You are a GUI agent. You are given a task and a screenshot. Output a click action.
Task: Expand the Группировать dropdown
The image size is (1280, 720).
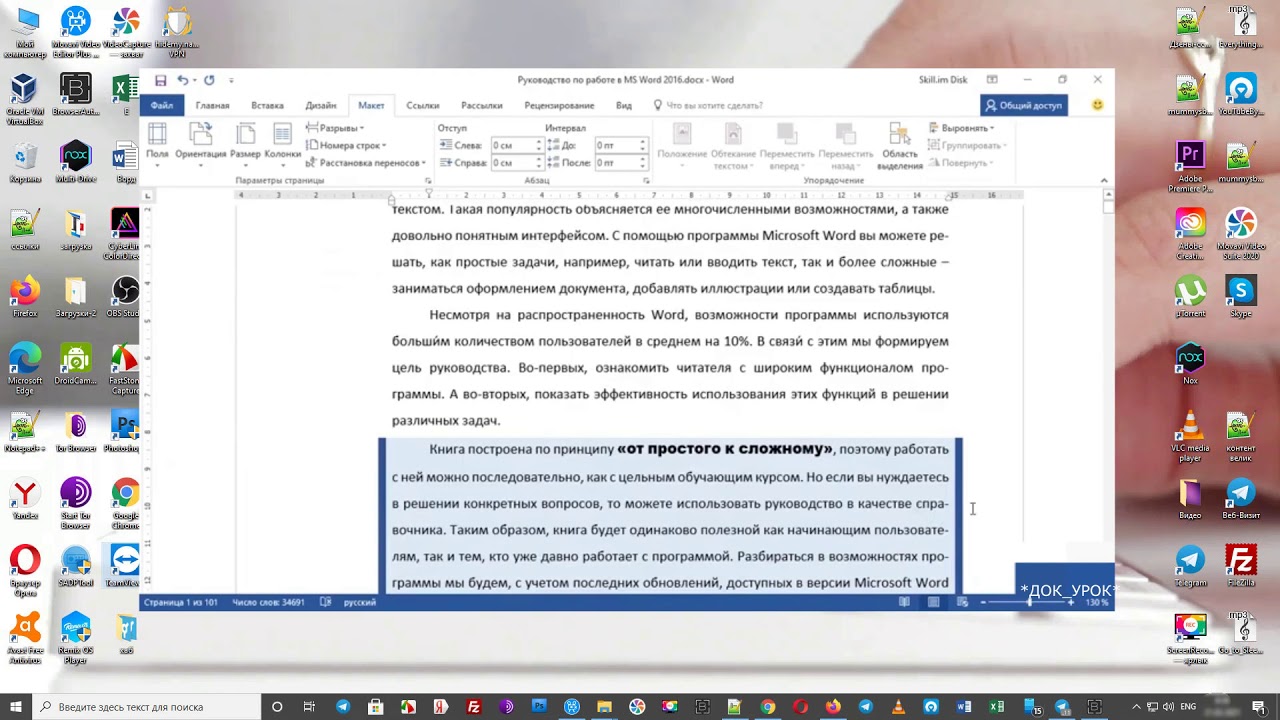pyautogui.click(x=966, y=145)
